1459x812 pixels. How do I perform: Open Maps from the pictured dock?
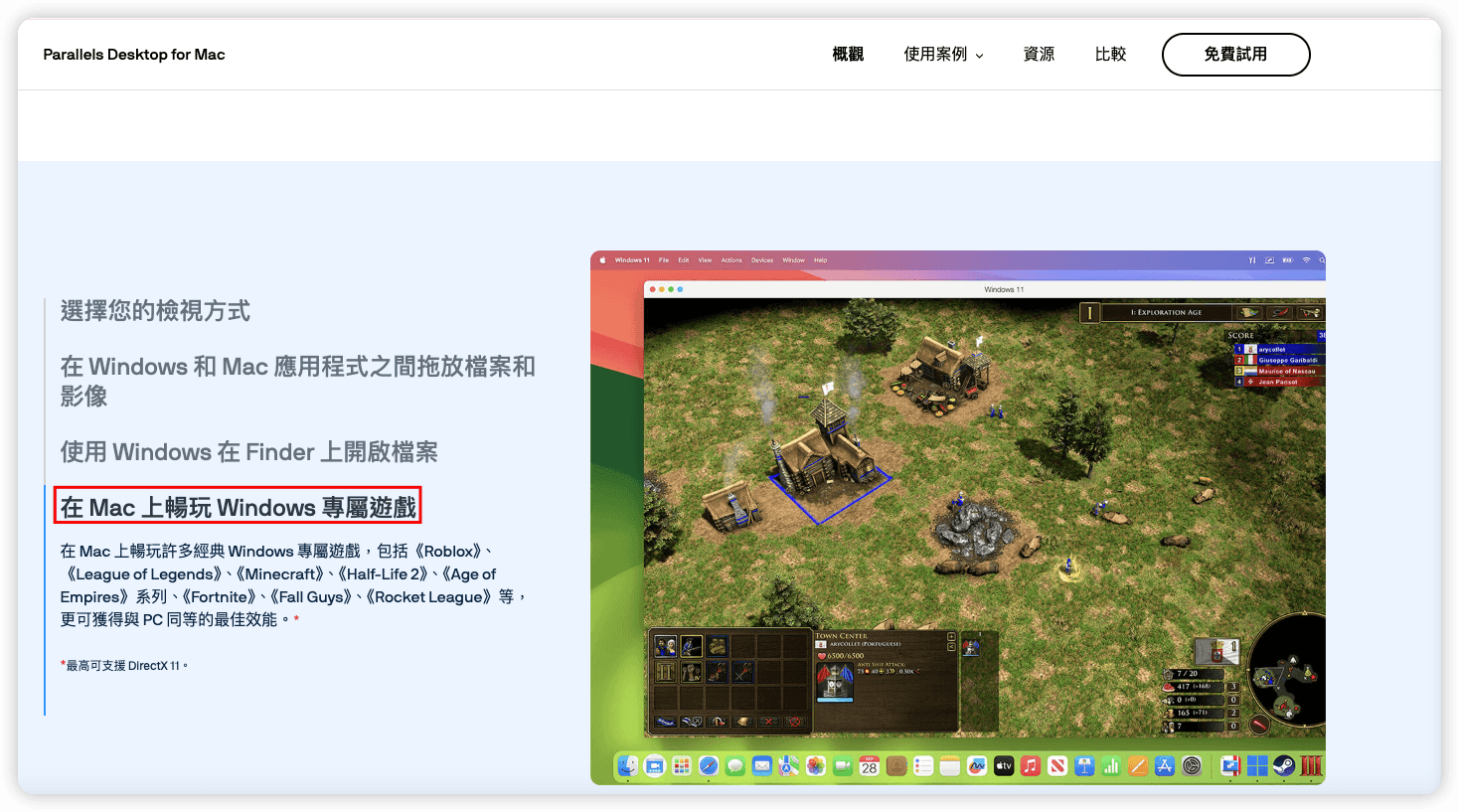789,766
